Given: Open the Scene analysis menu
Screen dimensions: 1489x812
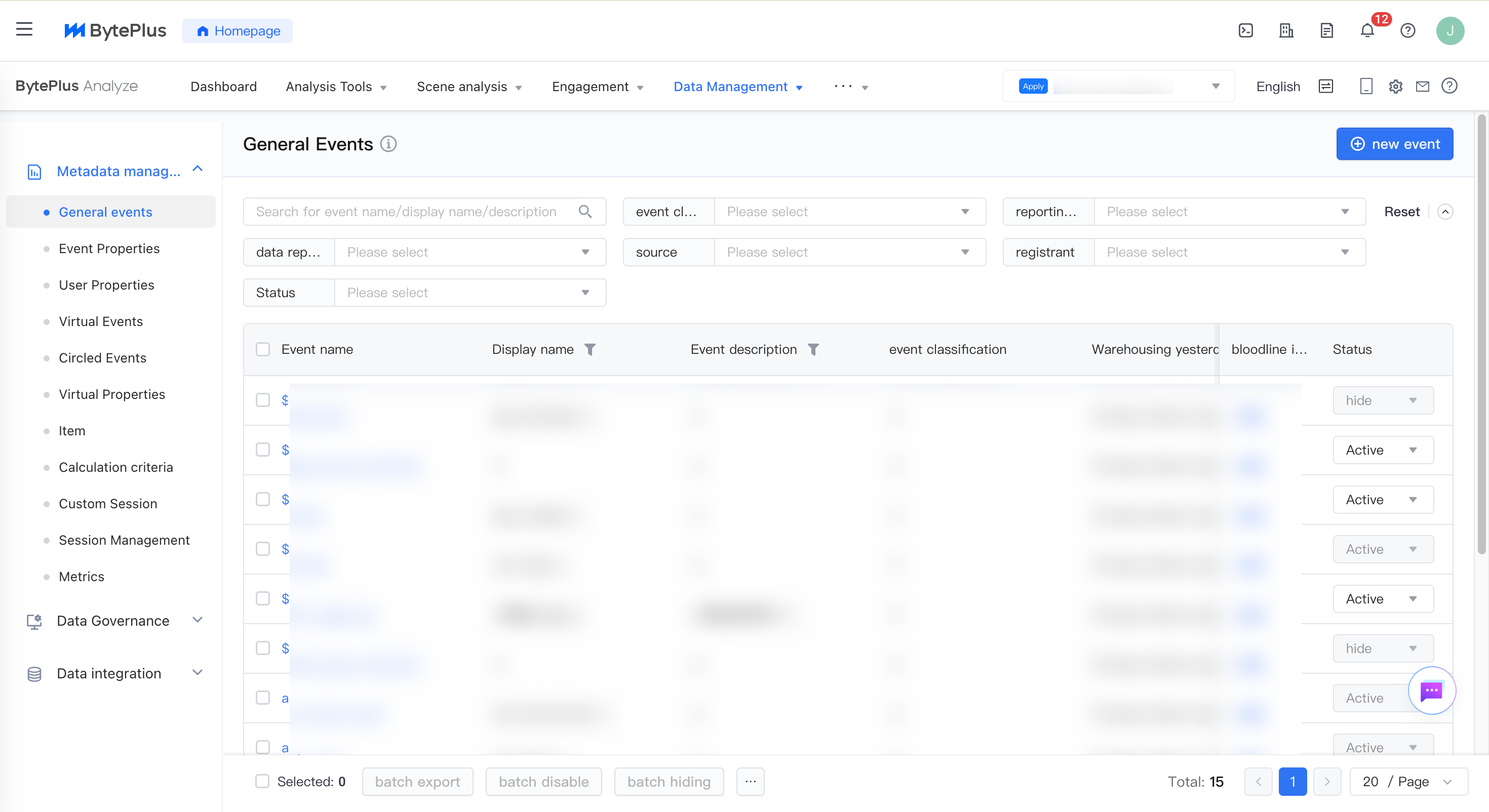Looking at the screenshot, I should [x=469, y=87].
